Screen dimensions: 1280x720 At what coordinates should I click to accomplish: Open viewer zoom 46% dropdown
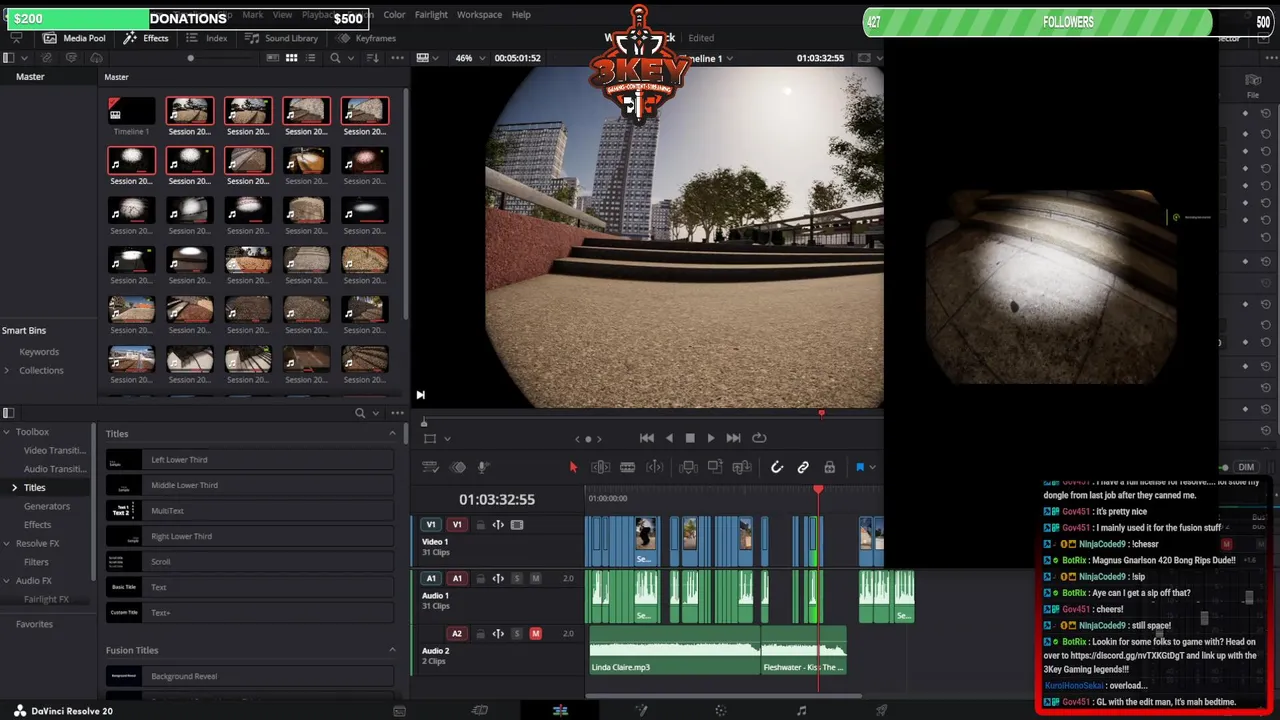[x=470, y=58]
